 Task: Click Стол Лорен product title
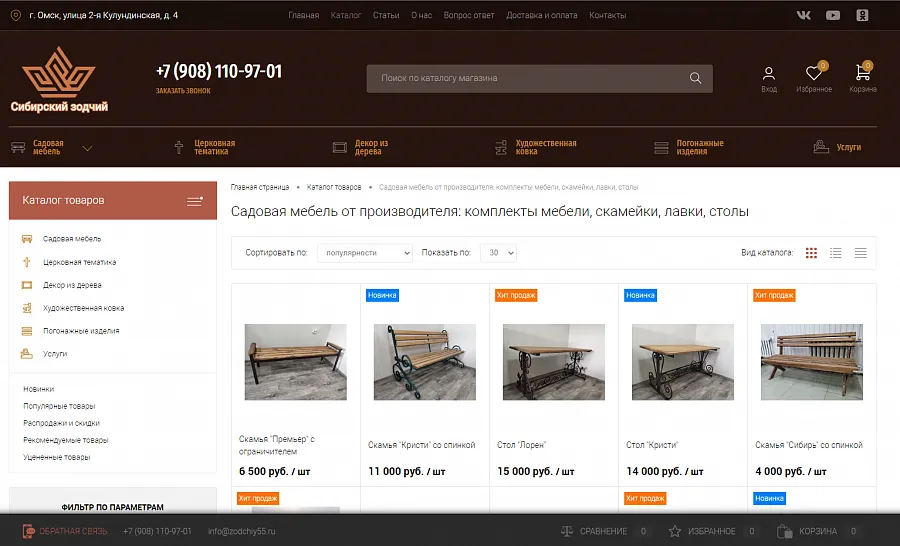(x=522, y=445)
